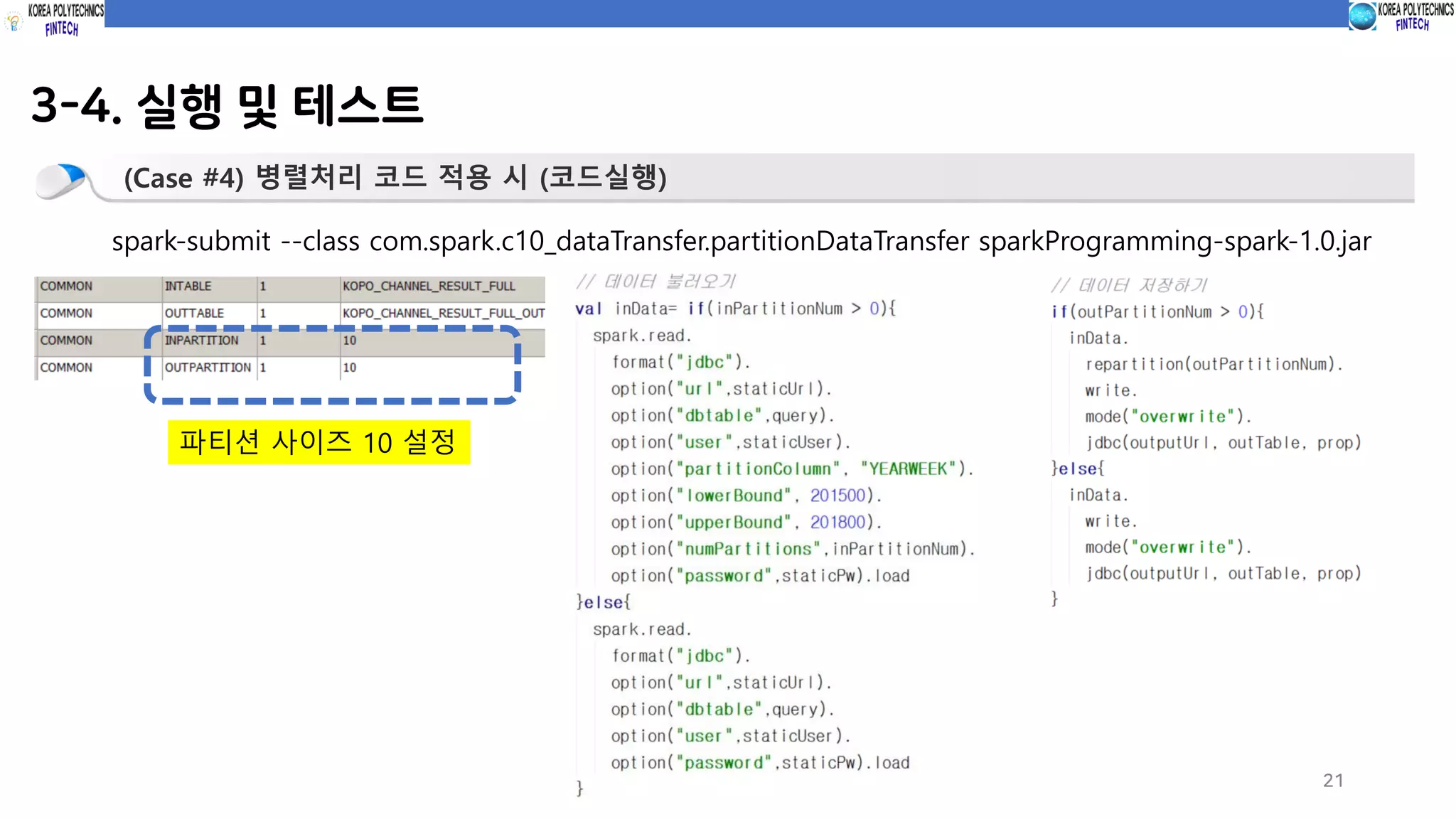
Task: Click the repartition(outPartitionNum) code line
Action: (x=1213, y=365)
